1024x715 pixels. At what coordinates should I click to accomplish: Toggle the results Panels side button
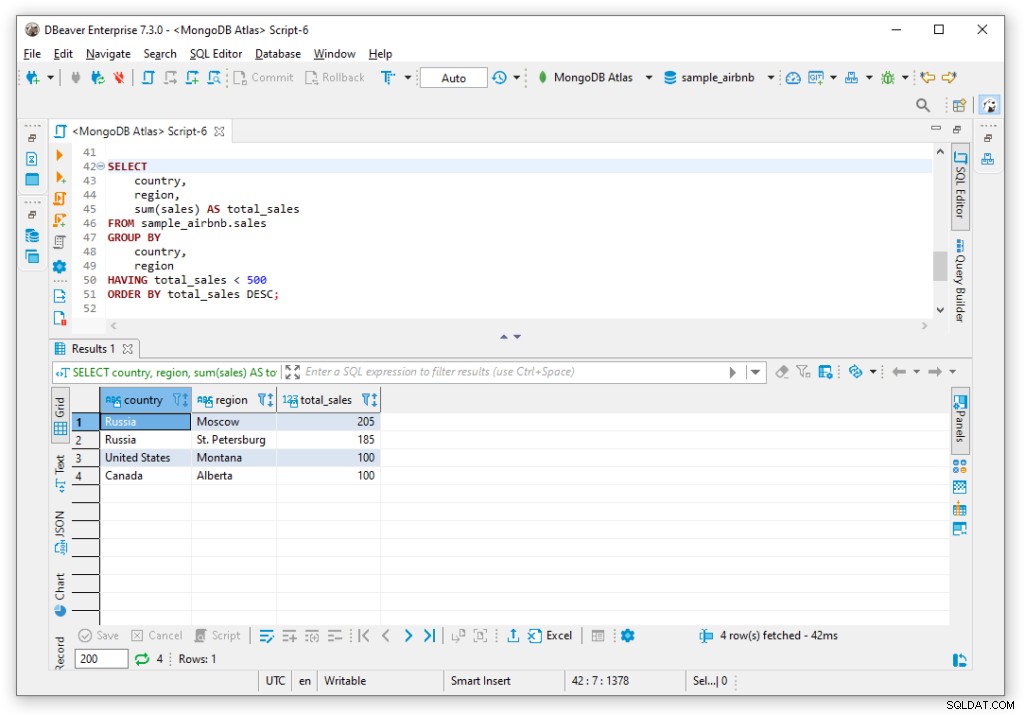tap(959, 420)
